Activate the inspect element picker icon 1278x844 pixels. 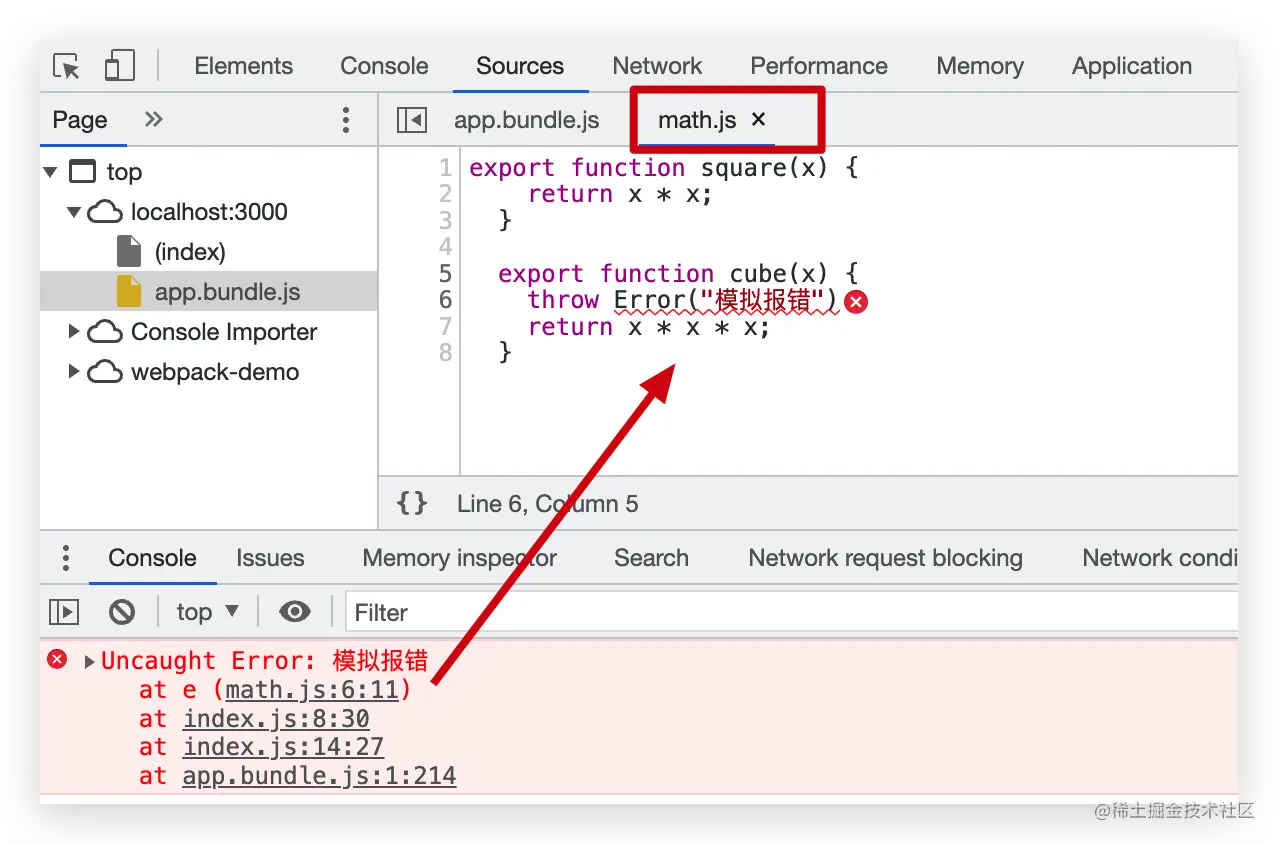tap(67, 66)
